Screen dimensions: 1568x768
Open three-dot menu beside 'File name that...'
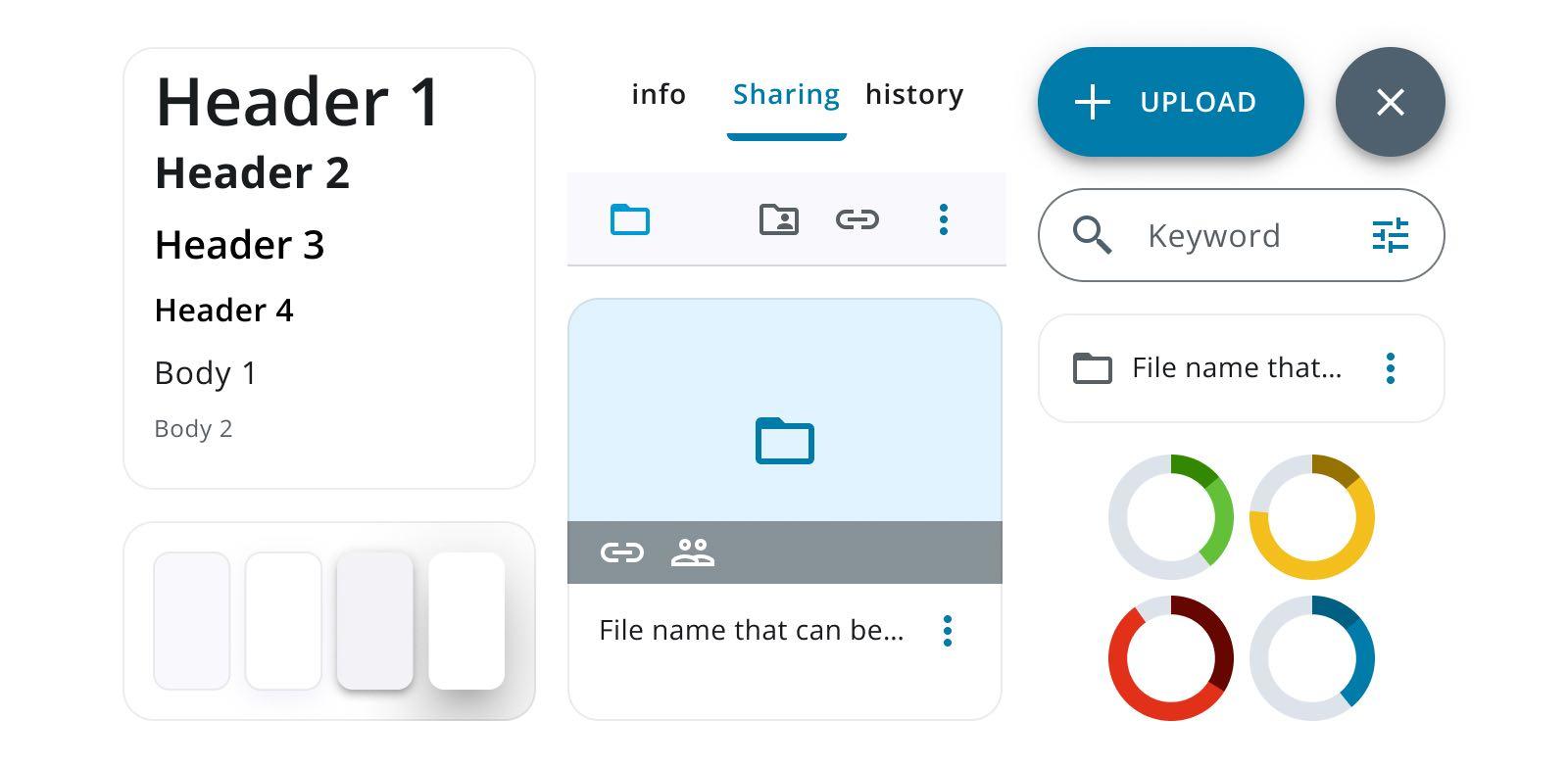[1390, 368]
